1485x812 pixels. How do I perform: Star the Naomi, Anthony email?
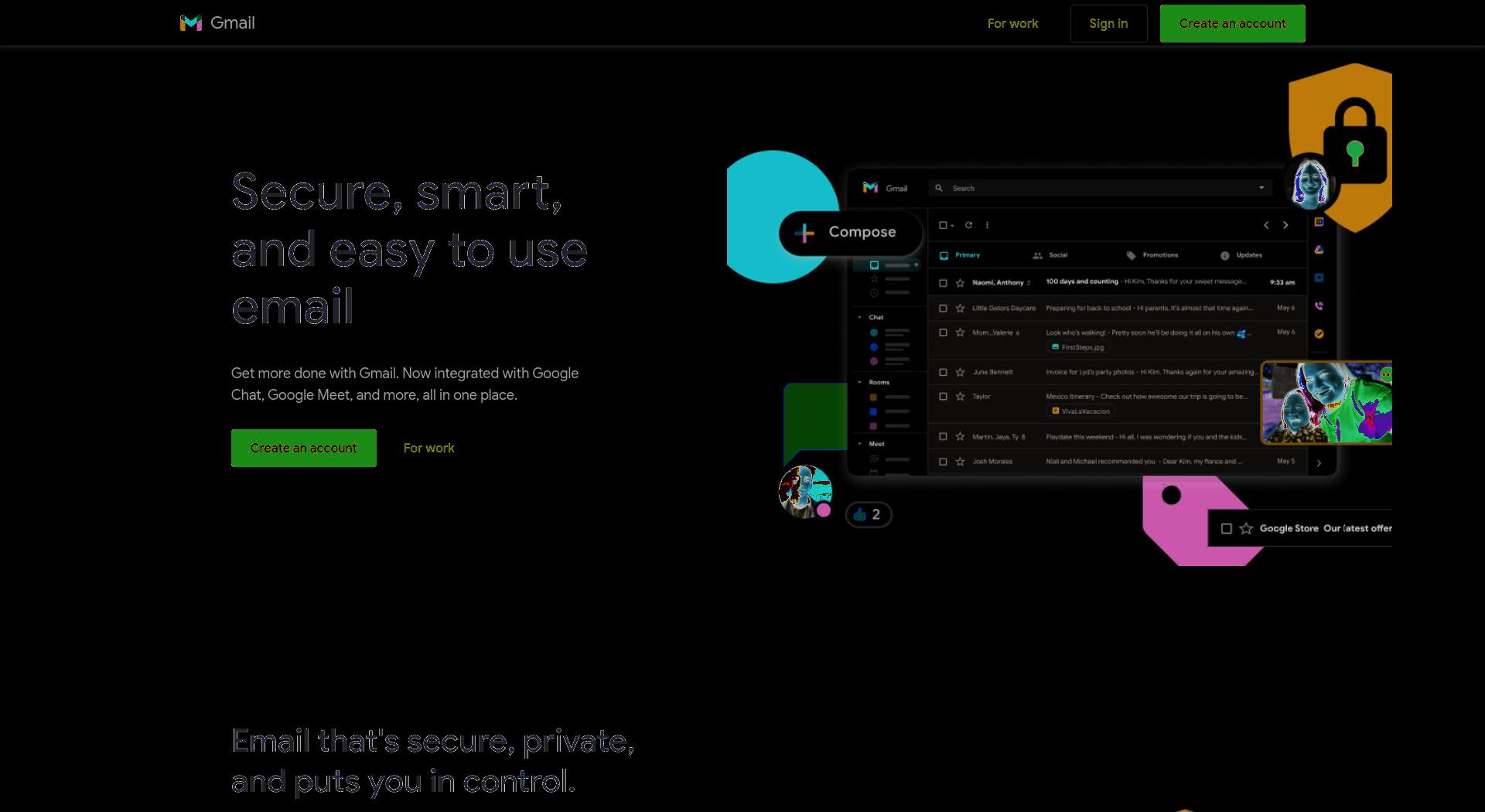[960, 283]
